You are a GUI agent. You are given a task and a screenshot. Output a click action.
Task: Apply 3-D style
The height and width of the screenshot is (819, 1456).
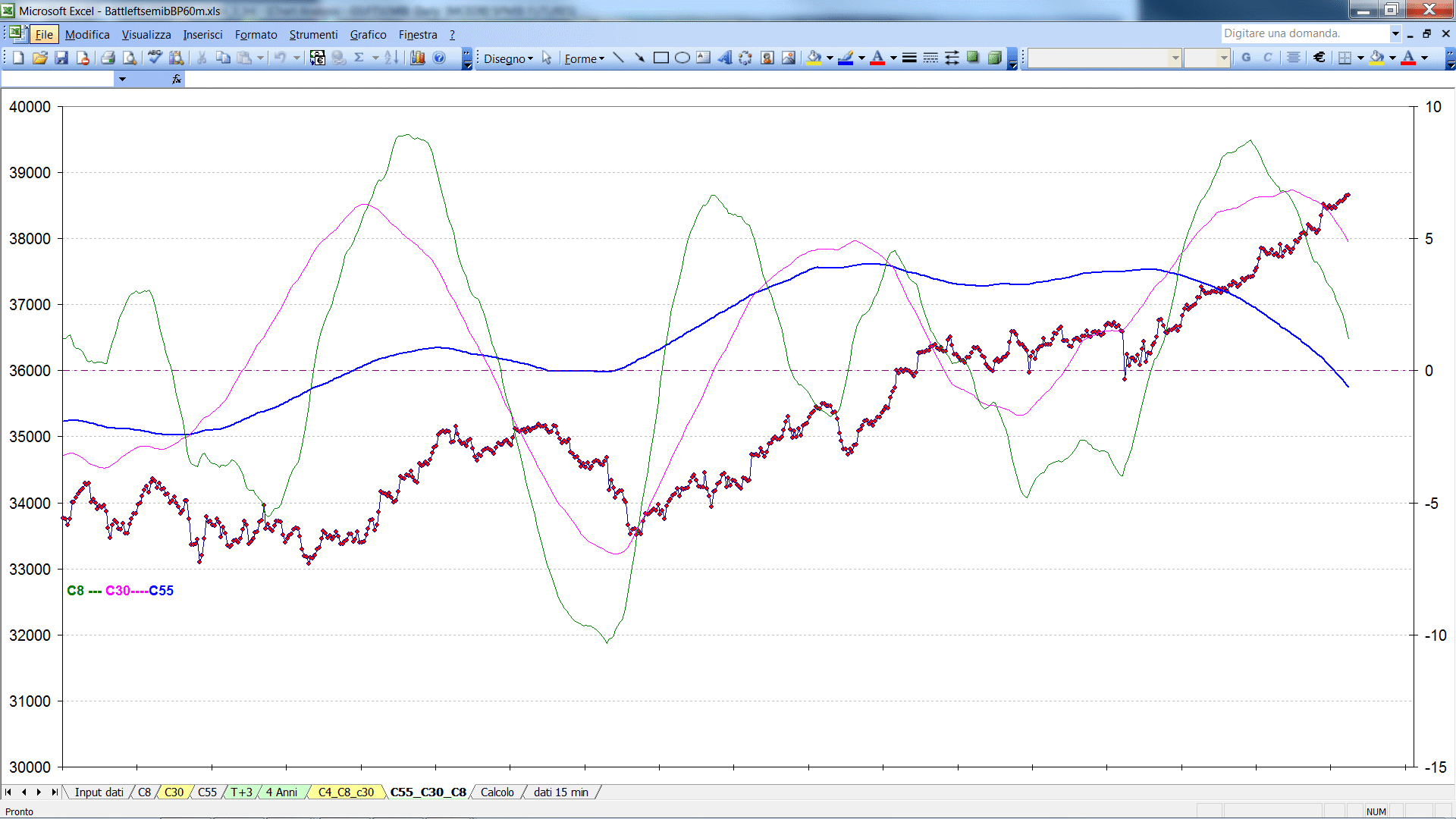click(x=994, y=58)
